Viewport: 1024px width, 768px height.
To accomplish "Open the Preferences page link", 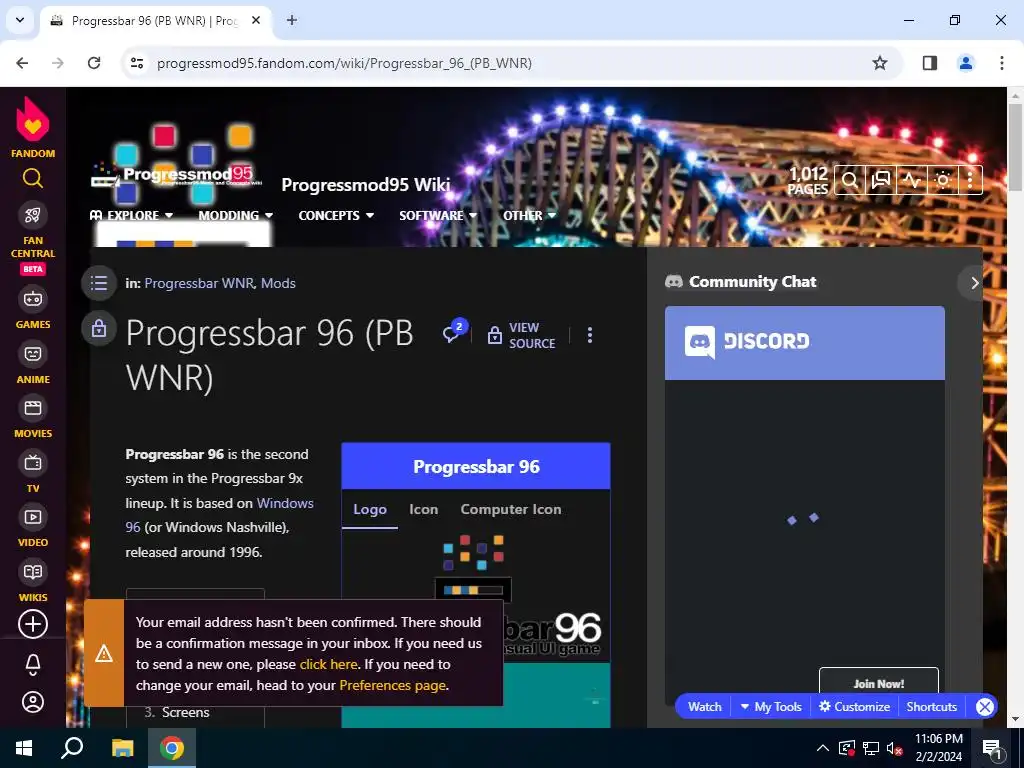I will click(392, 685).
